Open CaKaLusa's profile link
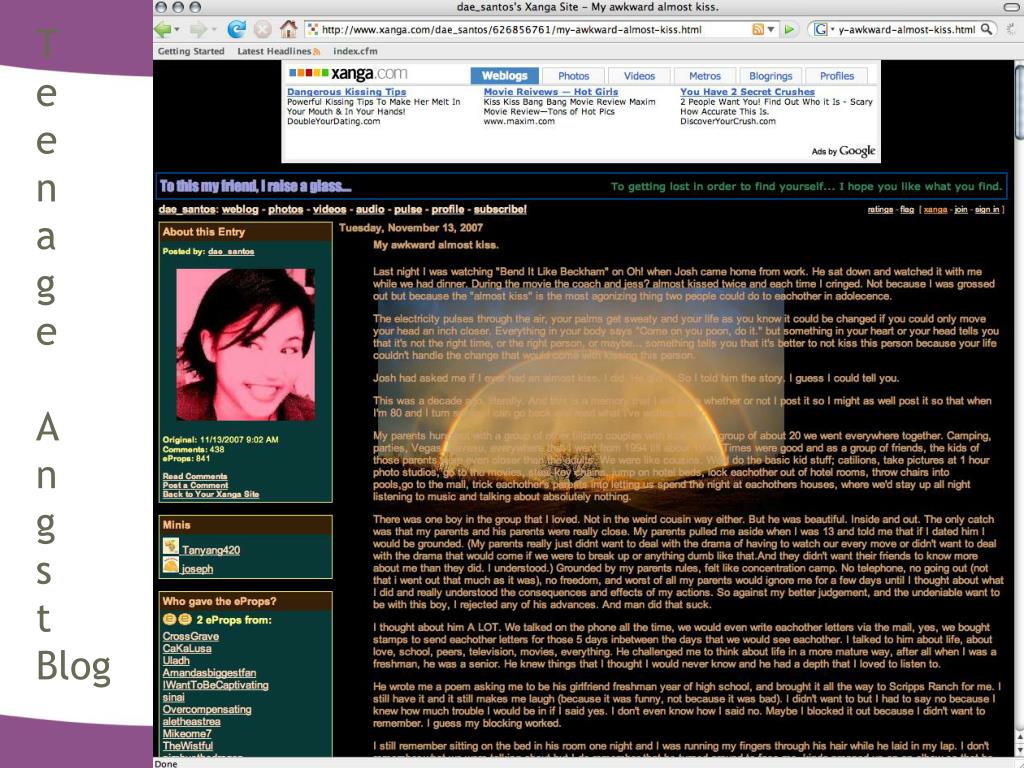The width and height of the screenshot is (1024, 768). click(x=187, y=648)
